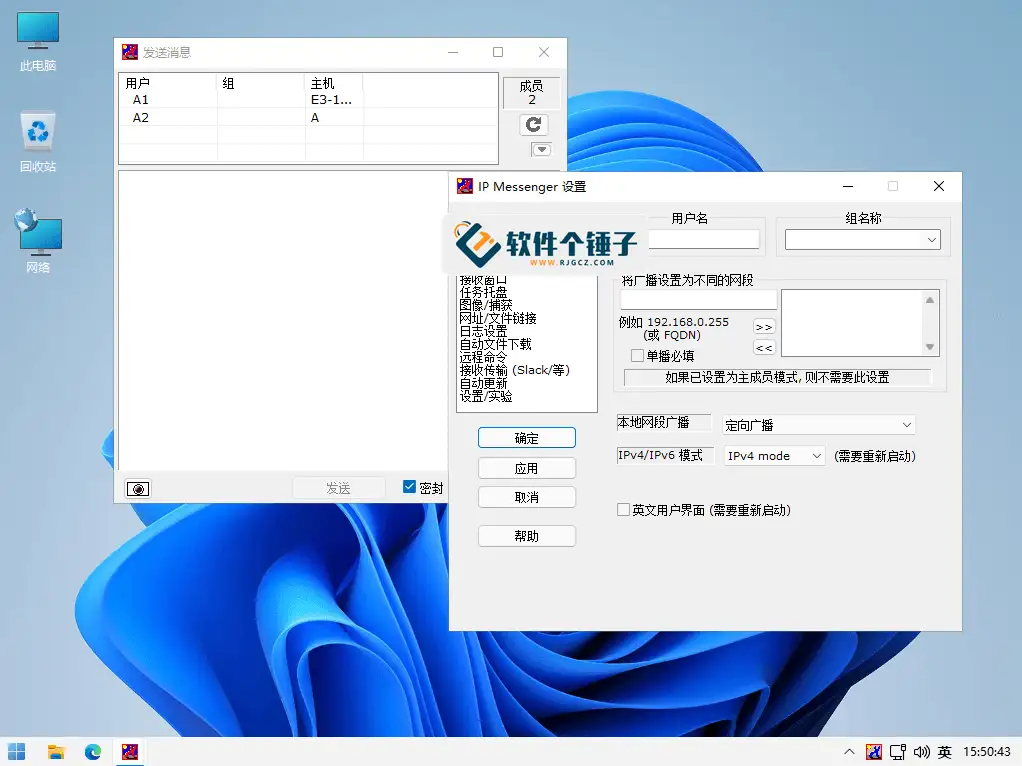1022x766 pixels.
Task: Open the network status tray icon
Action: [898, 752]
